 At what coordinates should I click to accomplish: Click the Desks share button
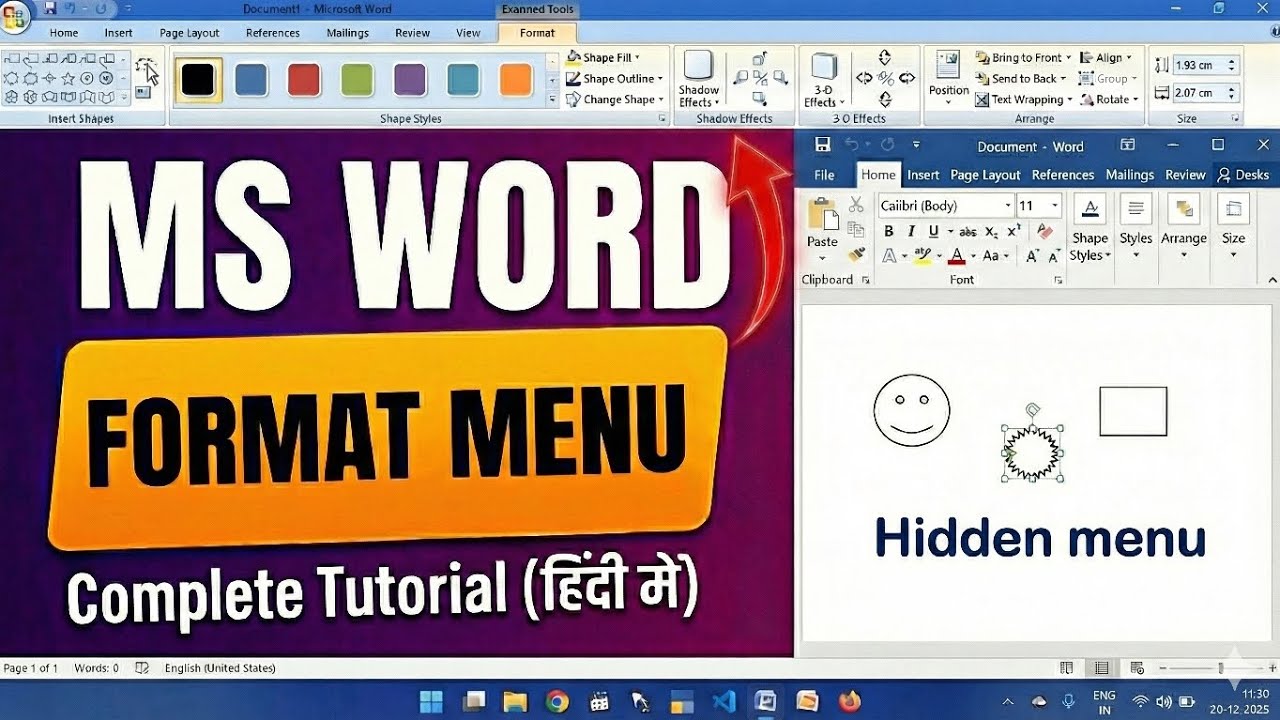pos(1243,175)
